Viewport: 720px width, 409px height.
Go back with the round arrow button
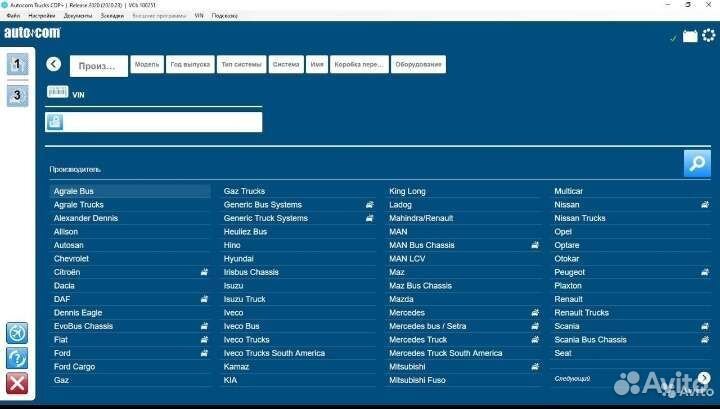click(53, 64)
